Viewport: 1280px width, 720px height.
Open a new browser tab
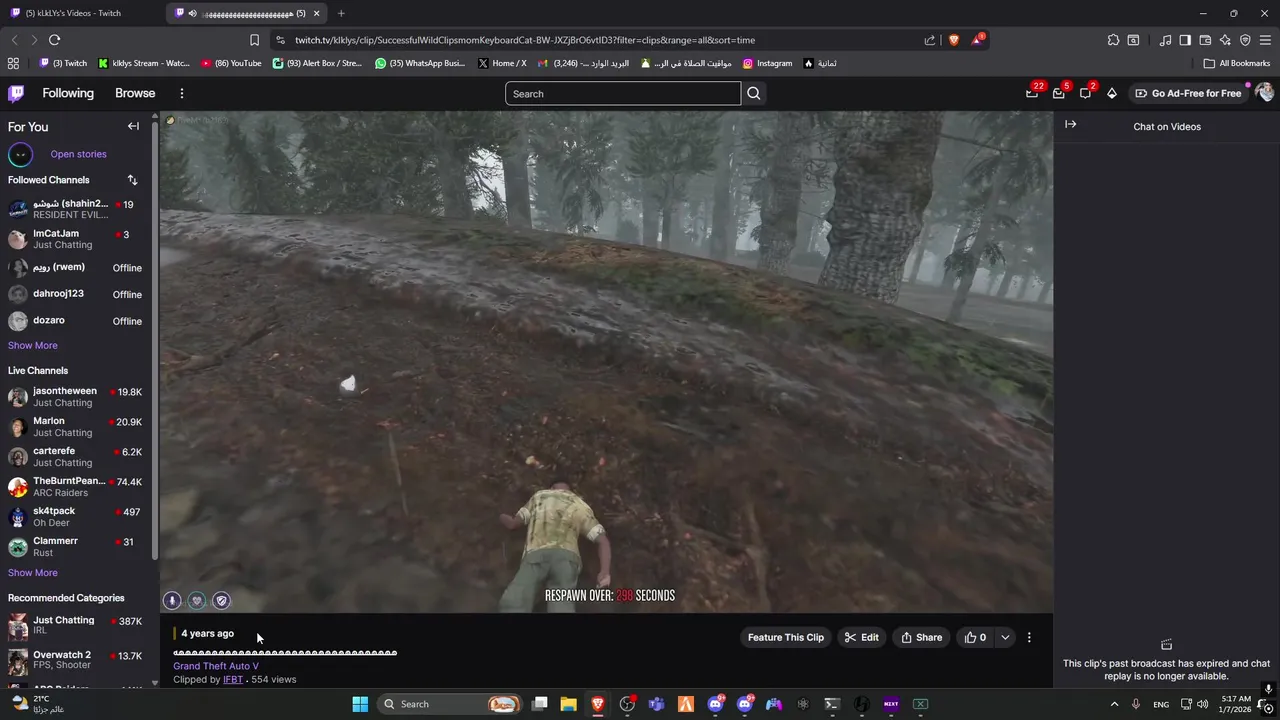pos(341,13)
